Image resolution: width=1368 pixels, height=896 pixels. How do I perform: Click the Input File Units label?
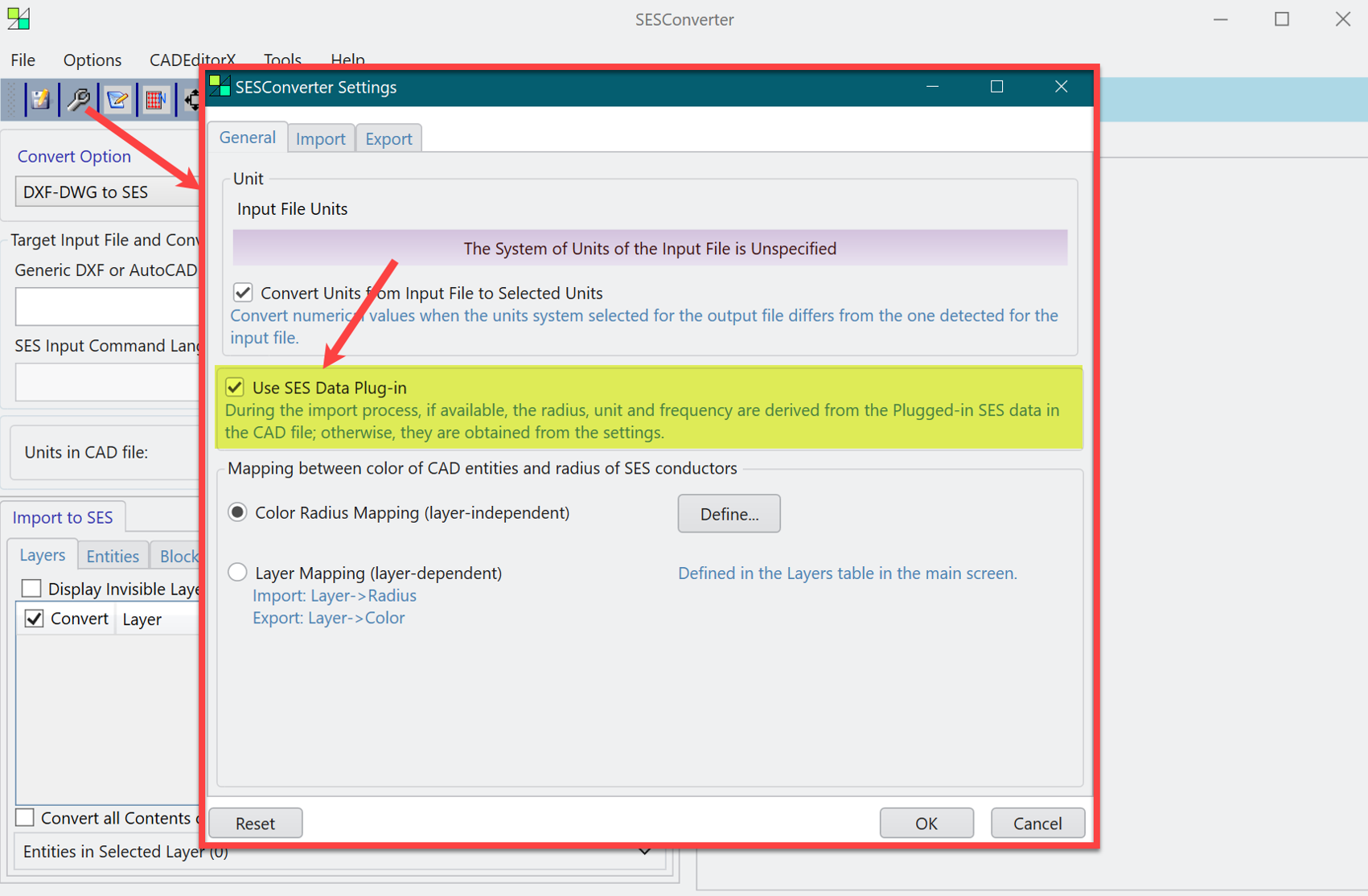[x=292, y=209]
